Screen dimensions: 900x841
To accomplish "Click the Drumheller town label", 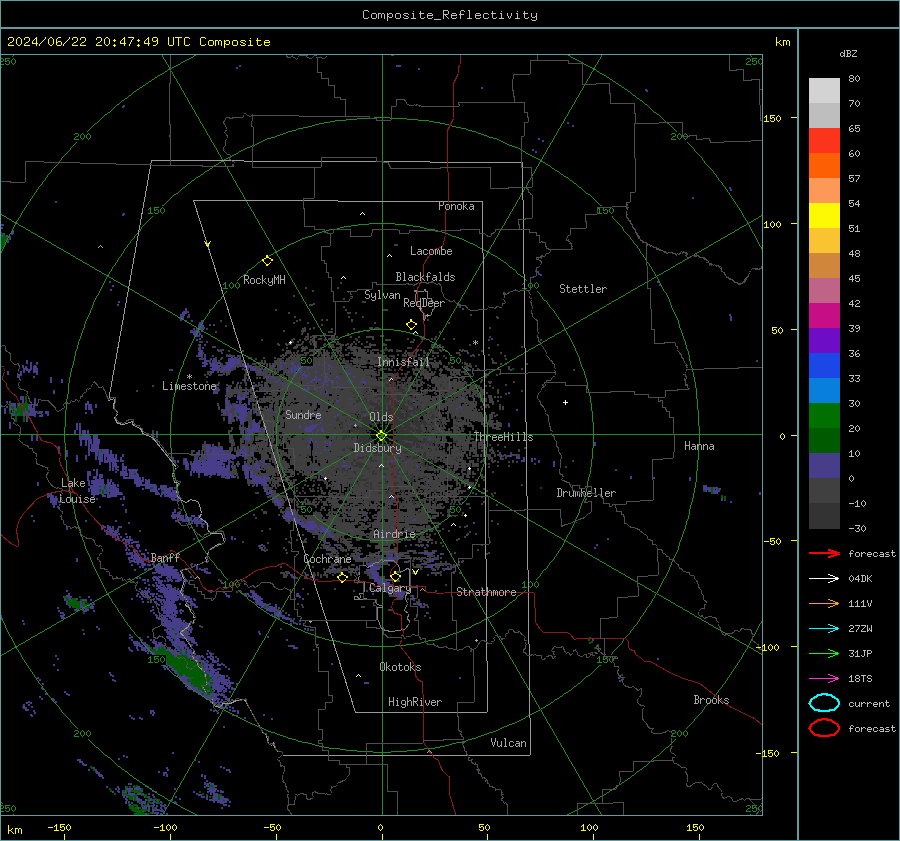I will click(586, 493).
